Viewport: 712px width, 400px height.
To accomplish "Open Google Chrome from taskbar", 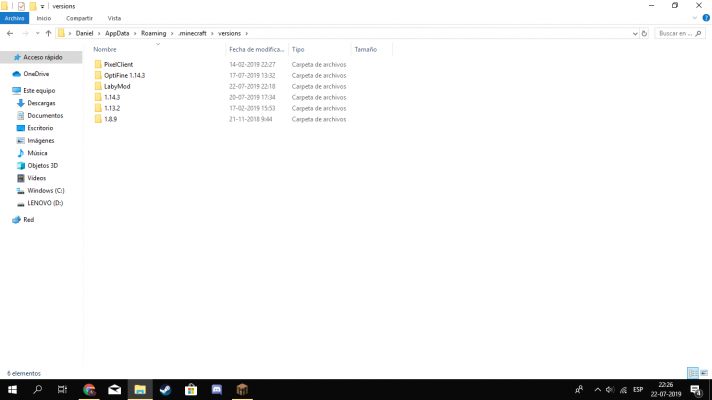I will coord(89,390).
